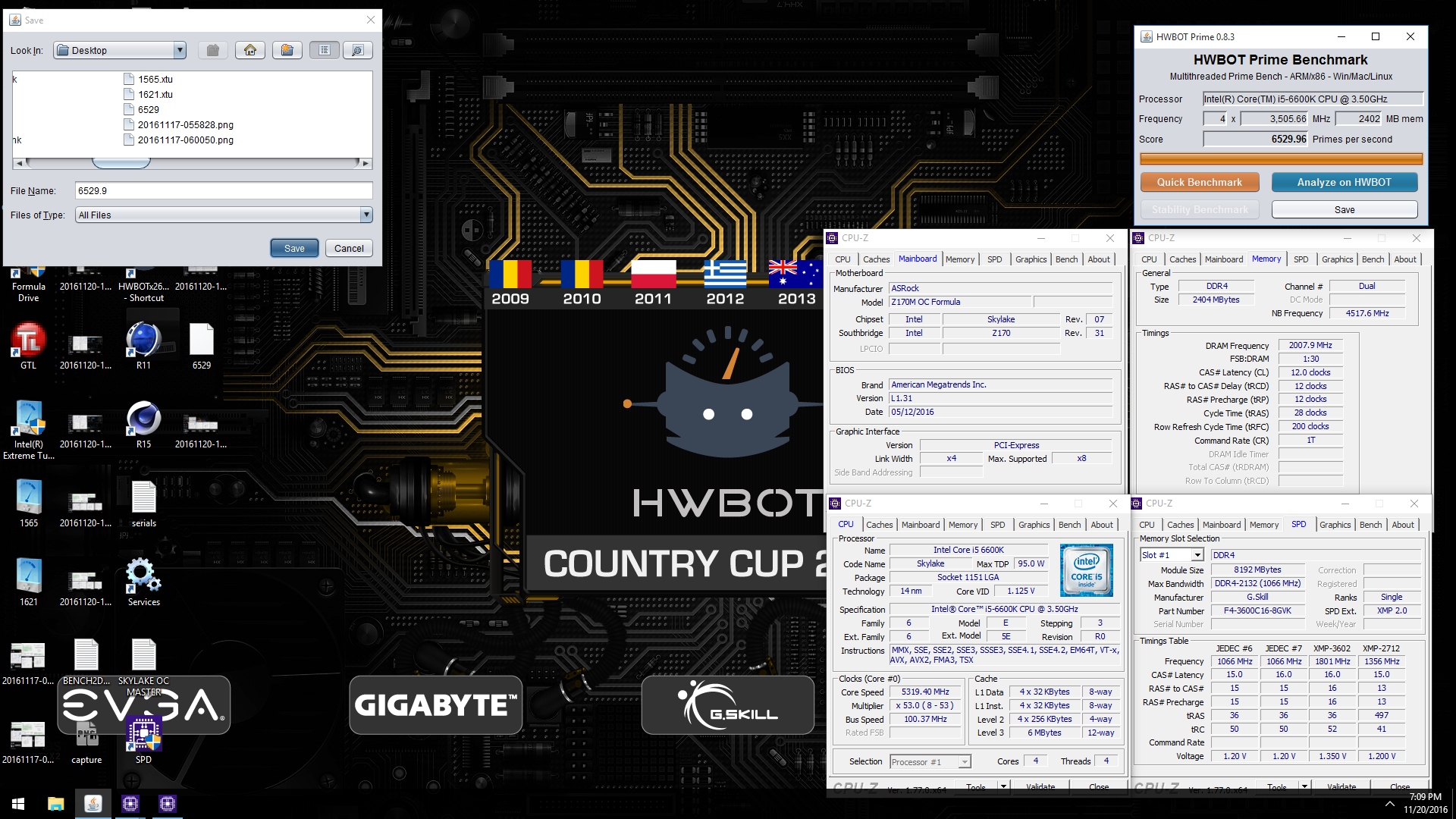This screenshot has height=819, width=1456.
Task: Open HWBOTx26 Shortcut desktop icon
Action: coord(144,285)
